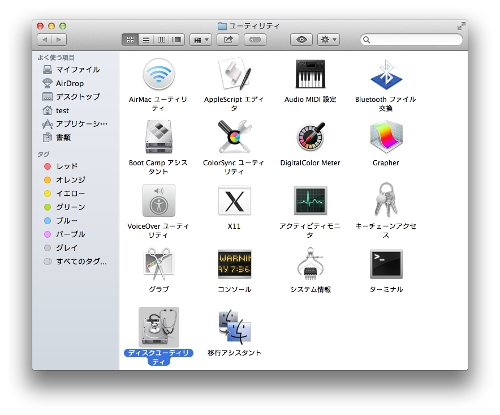Go forward in Finder history
The image size is (500, 415).
point(59,40)
